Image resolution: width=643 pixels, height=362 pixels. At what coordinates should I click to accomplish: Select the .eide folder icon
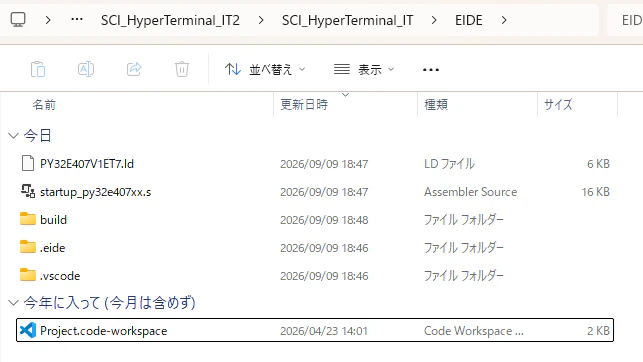[28, 247]
